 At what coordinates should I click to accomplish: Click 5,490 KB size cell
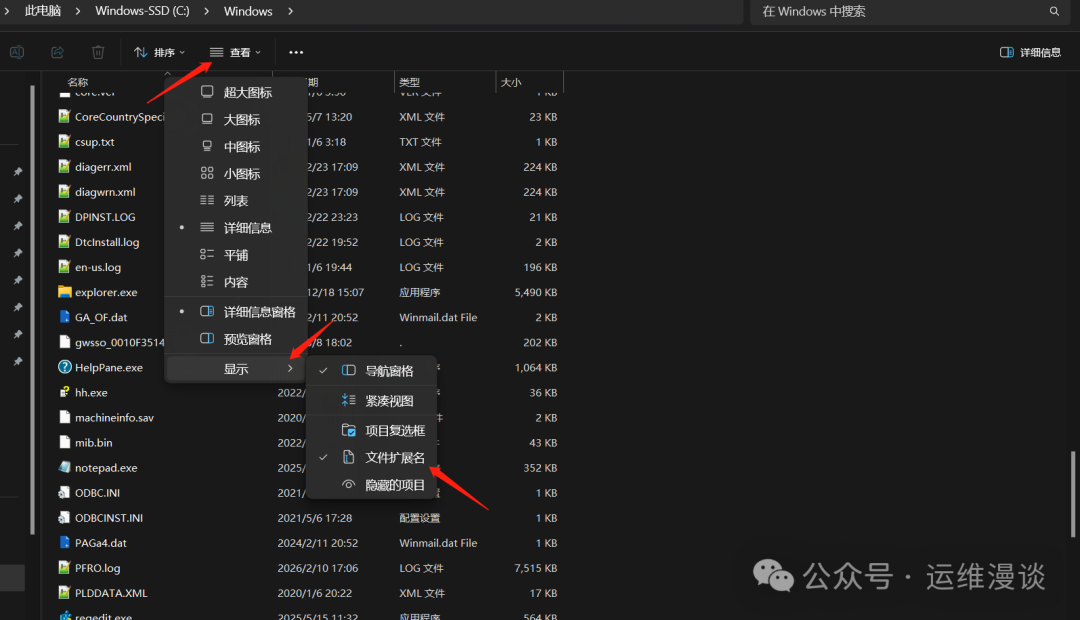(536, 292)
